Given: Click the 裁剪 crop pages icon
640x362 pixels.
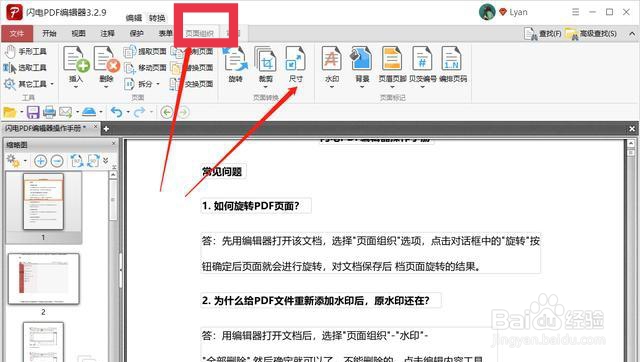Looking at the screenshot, I should pos(266,59).
